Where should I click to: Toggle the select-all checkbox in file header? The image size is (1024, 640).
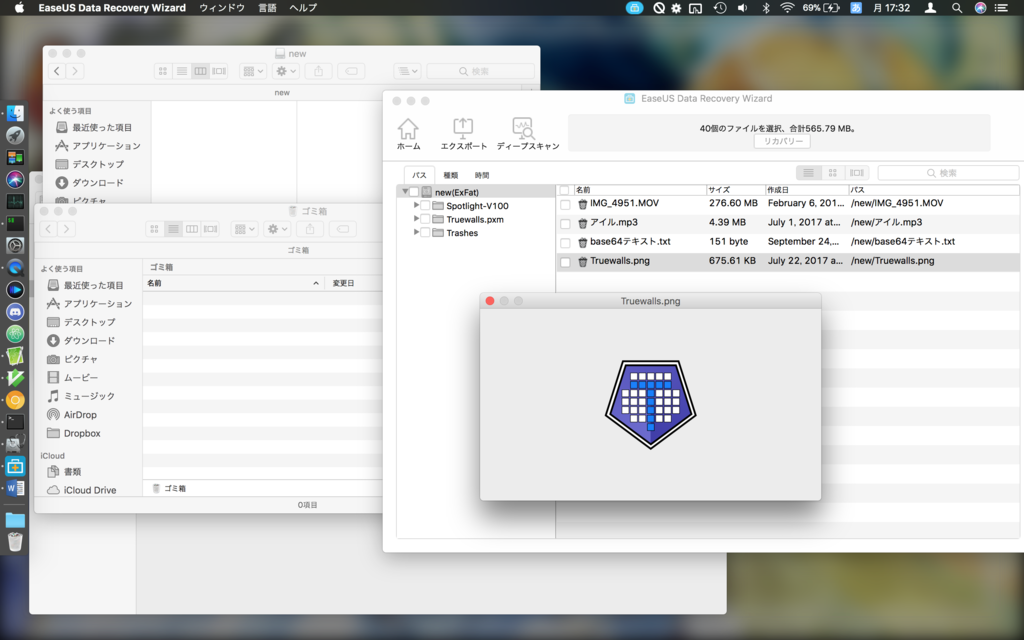pyautogui.click(x=564, y=190)
